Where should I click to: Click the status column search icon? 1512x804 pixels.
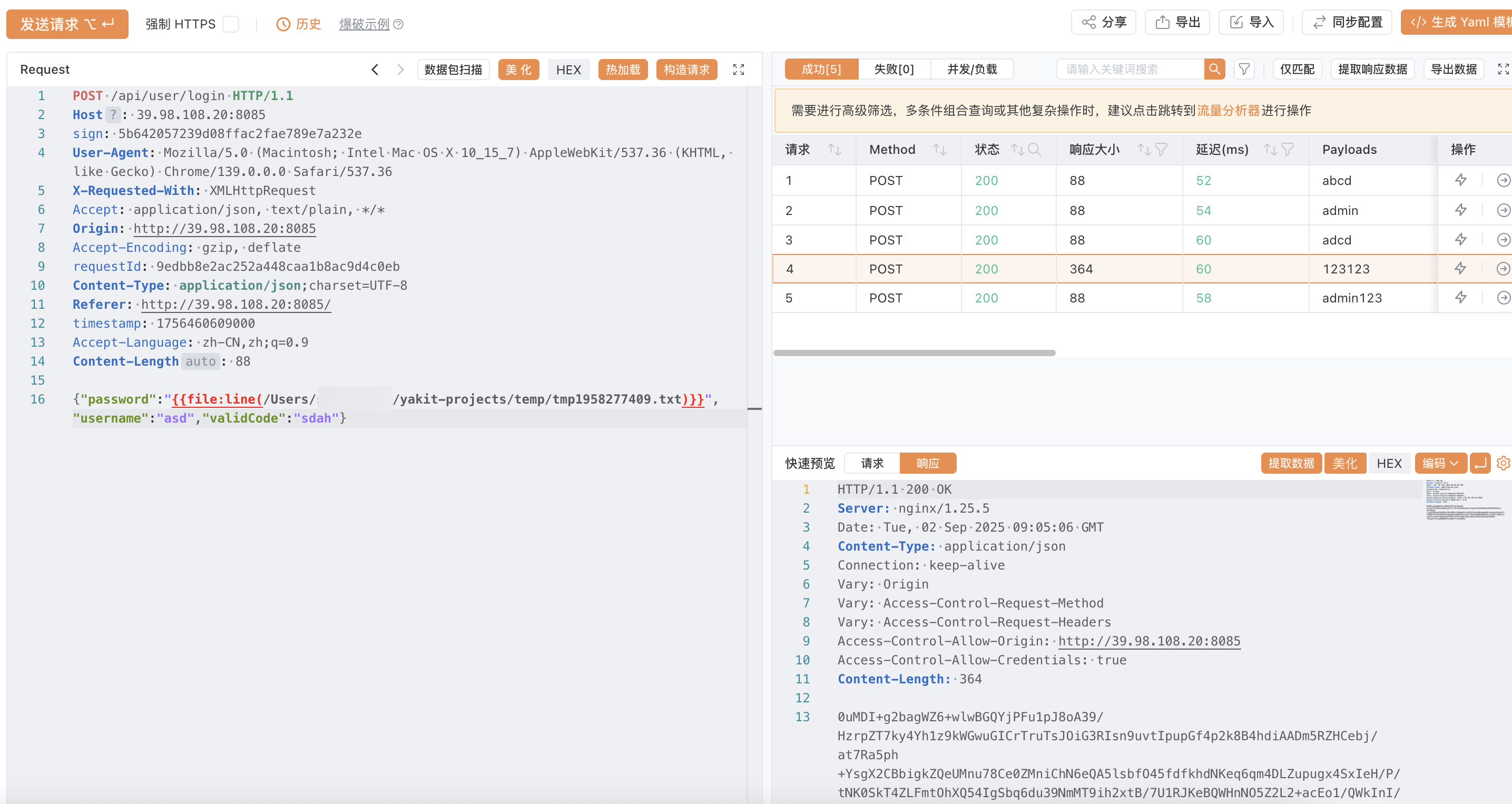tap(1035, 150)
